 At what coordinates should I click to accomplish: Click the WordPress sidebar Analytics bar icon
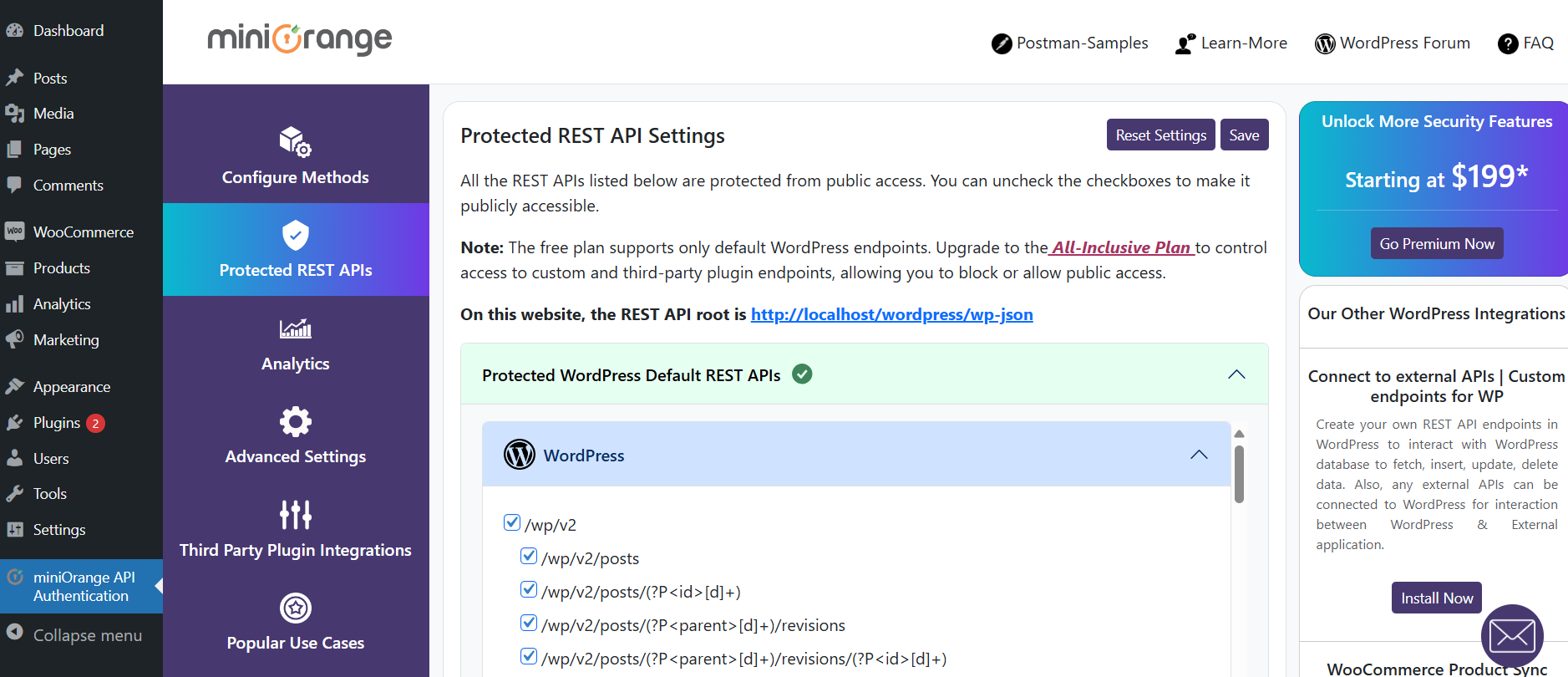14,304
